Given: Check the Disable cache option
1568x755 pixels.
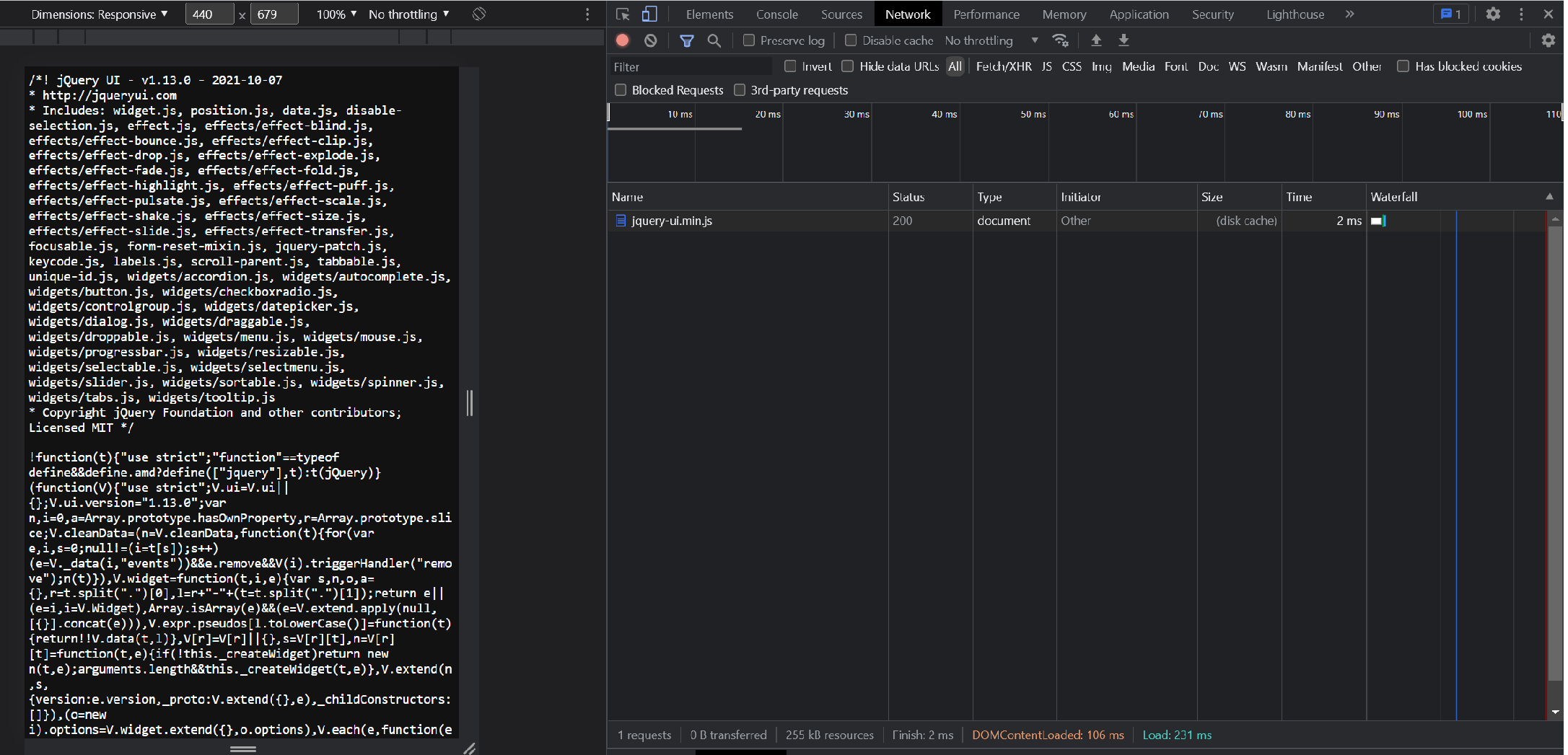Looking at the screenshot, I should tap(851, 40).
